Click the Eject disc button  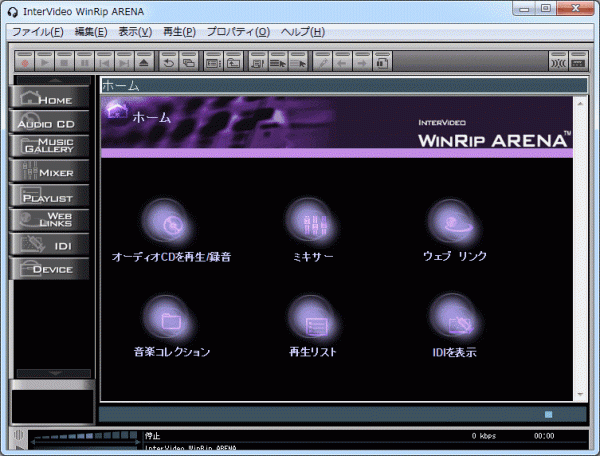click(x=144, y=62)
